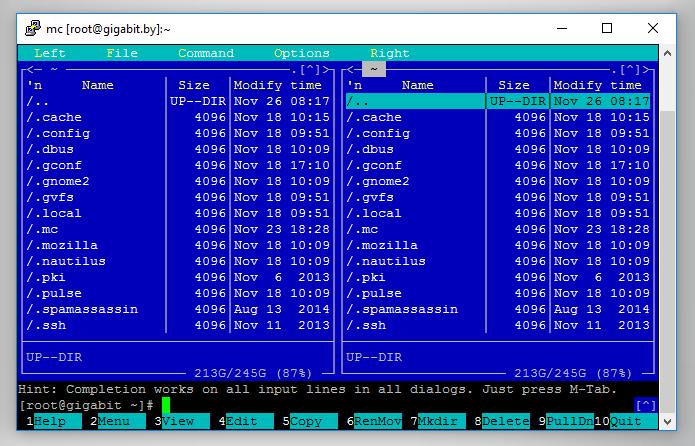Open left panel history list caret

(311, 69)
